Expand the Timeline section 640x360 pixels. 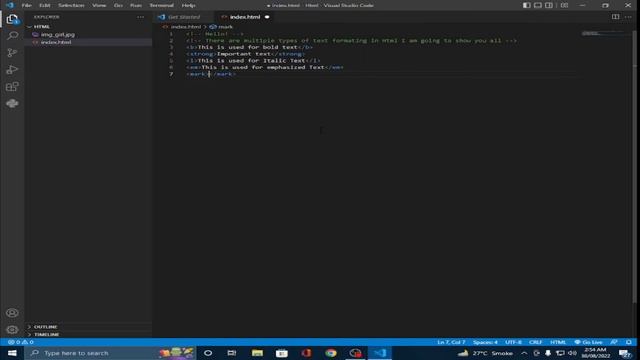click(x=47, y=334)
